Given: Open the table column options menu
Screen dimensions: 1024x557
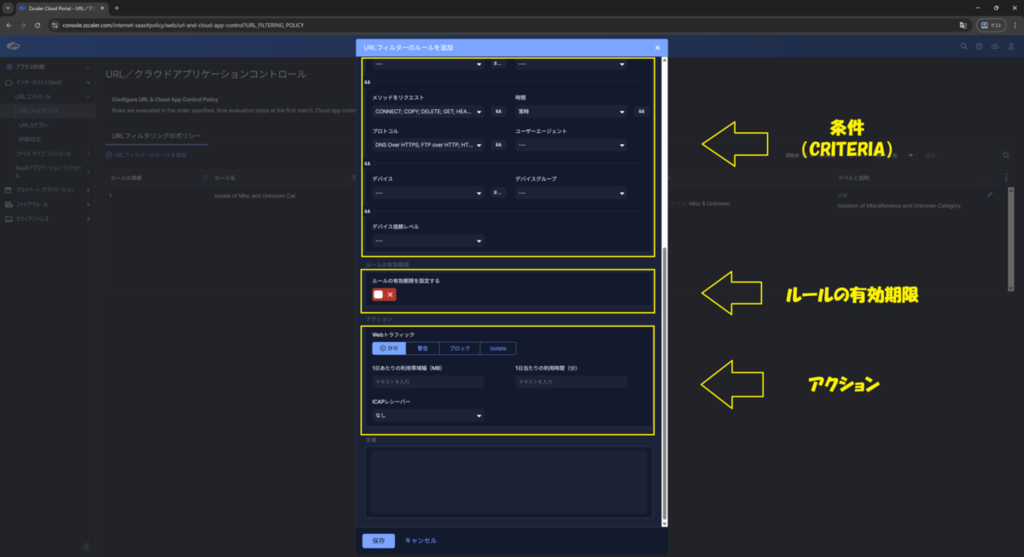Looking at the screenshot, I should click(x=1006, y=178).
